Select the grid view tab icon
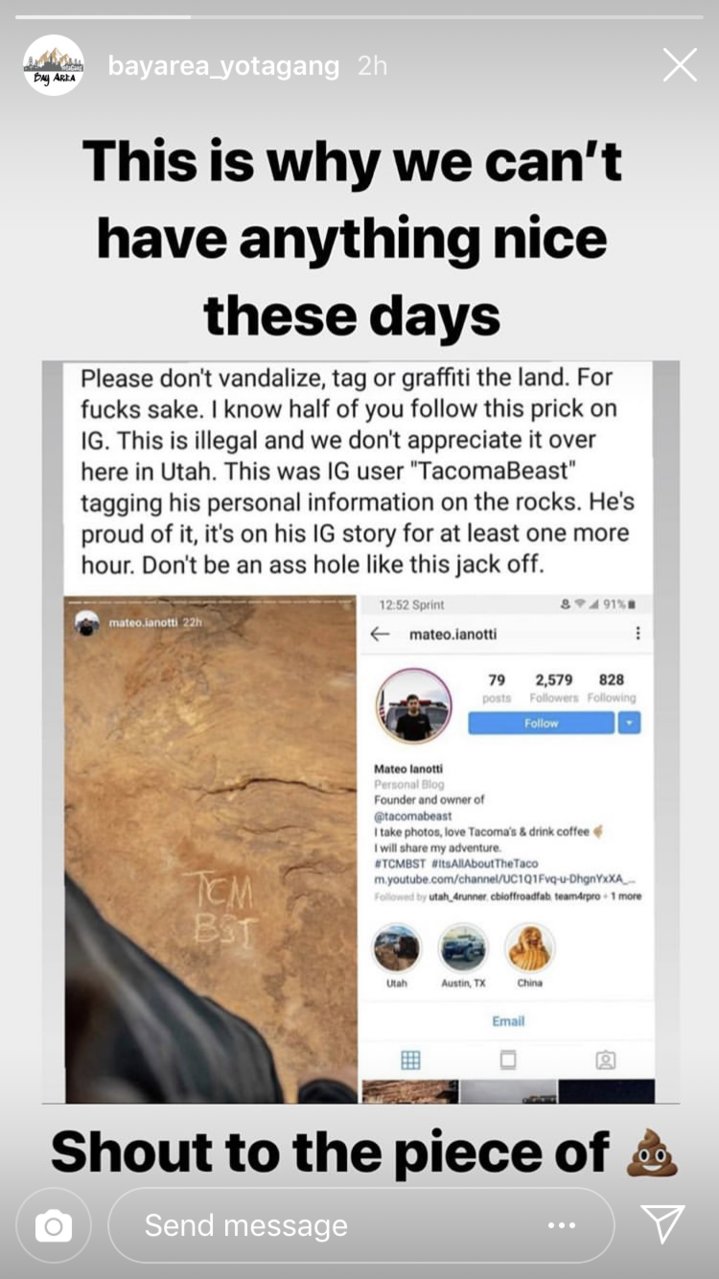The height and width of the screenshot is (1279, 719). (410, 1060)
